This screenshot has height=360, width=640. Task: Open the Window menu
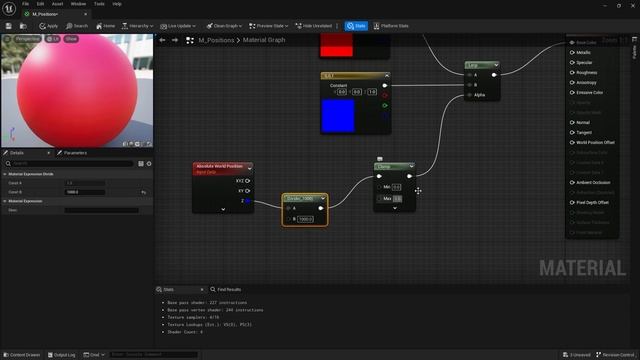click(78, 4)
